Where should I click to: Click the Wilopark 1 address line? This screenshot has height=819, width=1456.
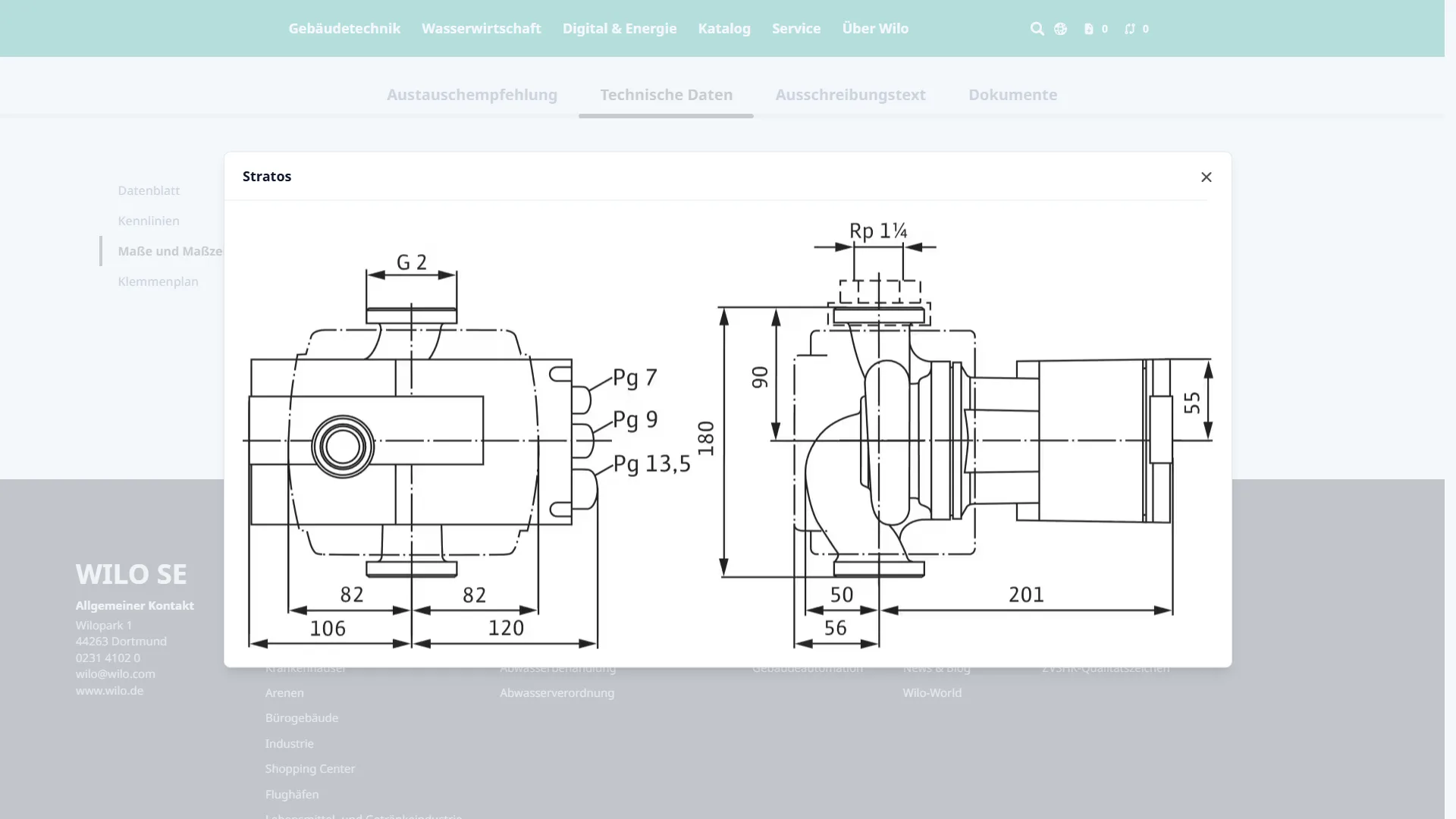click(x=104, y=625)
